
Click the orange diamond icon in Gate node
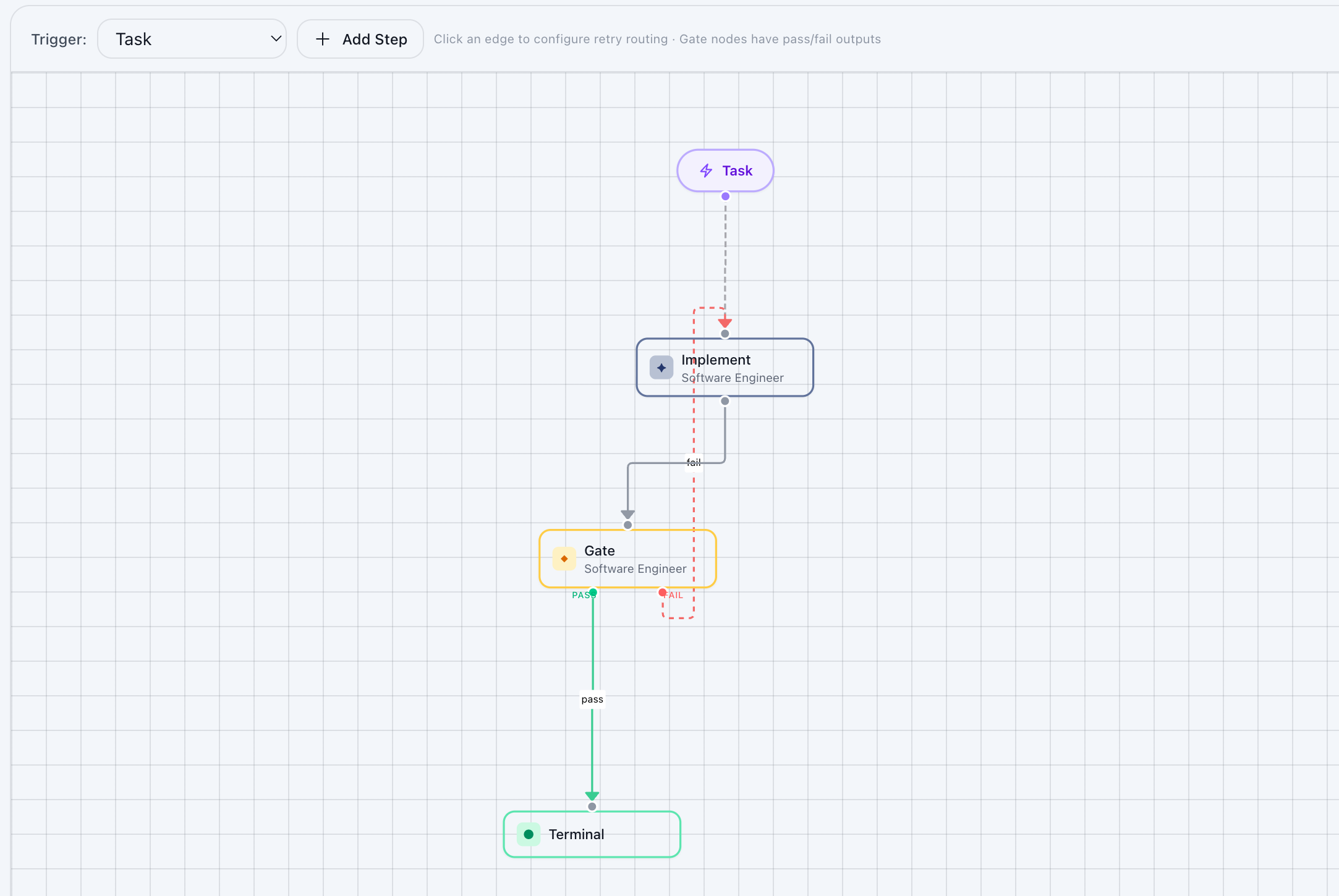(564, 559)
